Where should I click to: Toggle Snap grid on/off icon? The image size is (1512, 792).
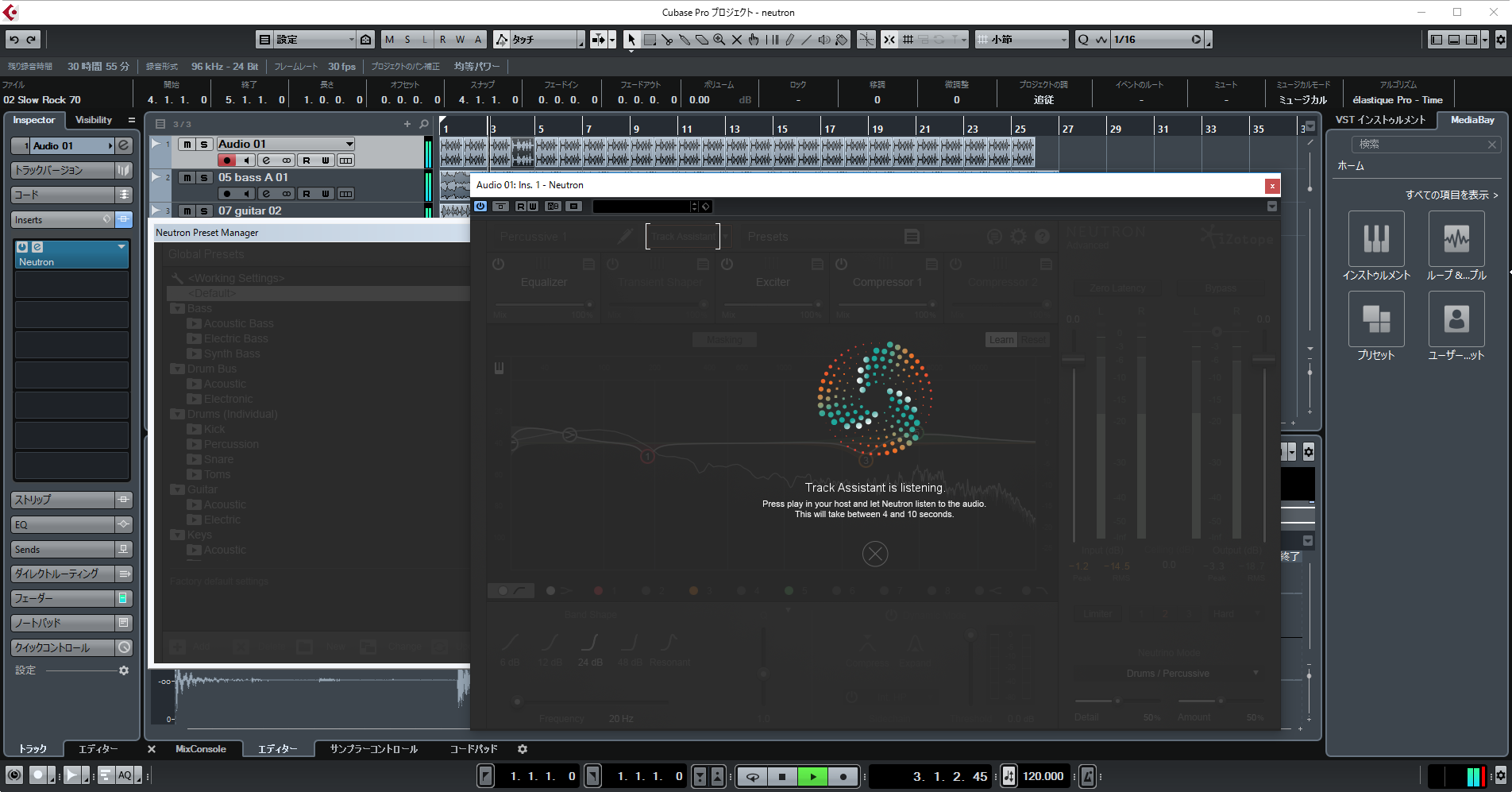coord(889,40)
